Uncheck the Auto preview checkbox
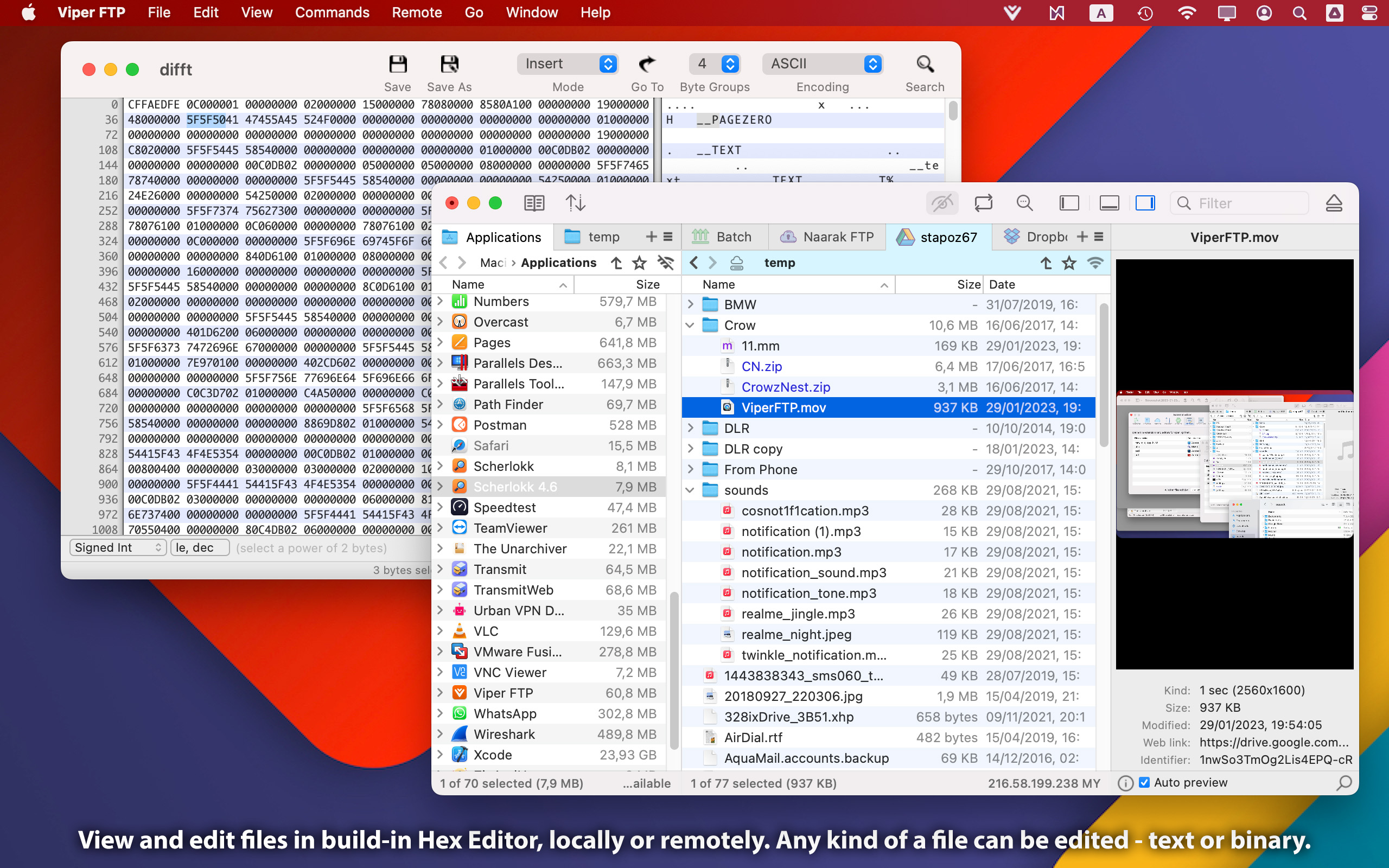This screenshot has height=868, width=1389. pos(1144,782)
